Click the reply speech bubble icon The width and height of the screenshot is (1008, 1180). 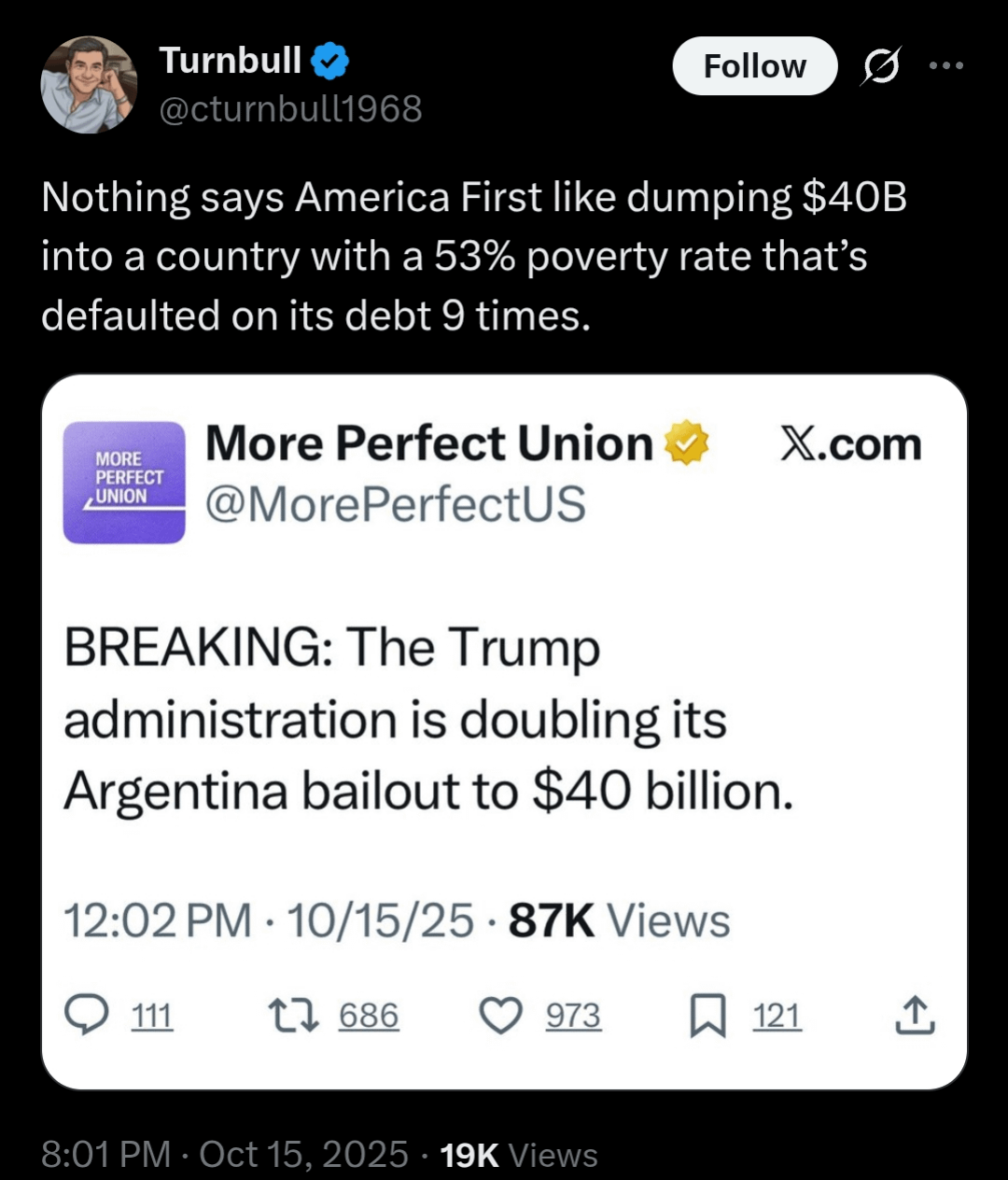[x=88, y=1016]
